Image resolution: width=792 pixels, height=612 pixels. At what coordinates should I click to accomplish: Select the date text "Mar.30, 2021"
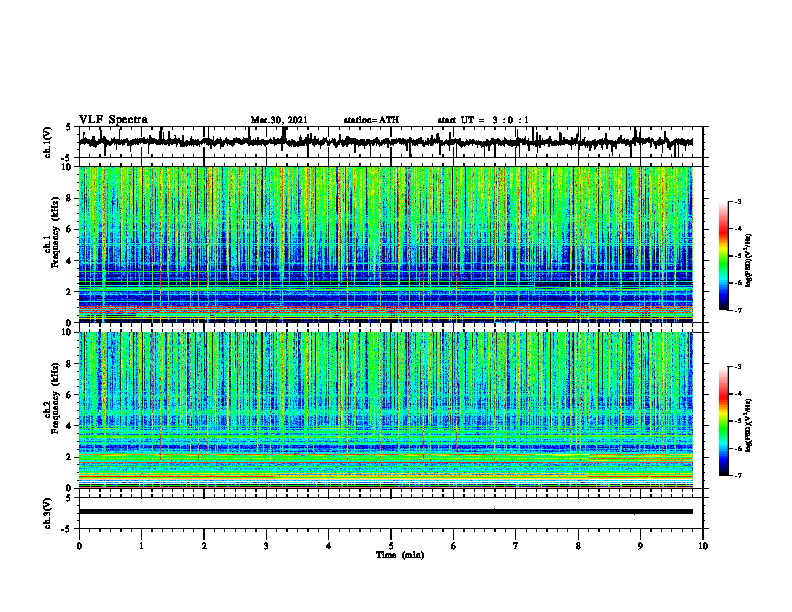click(x=279, y=120)
